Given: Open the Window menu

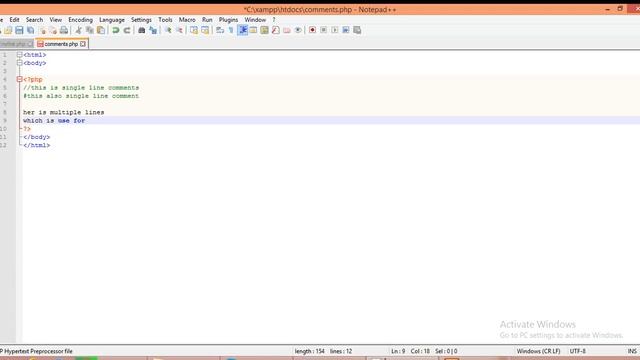Looking at the screenshot, I should pos(255,20).
